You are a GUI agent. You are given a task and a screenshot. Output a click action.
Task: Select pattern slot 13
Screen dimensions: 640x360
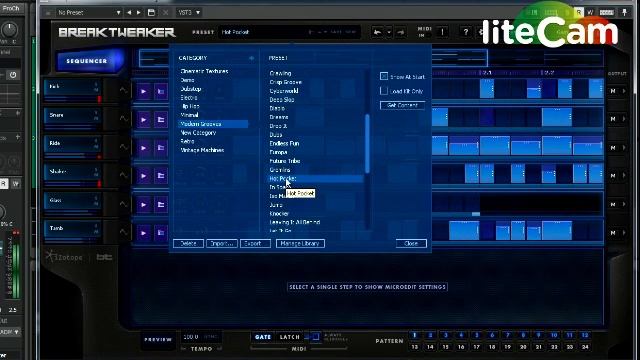click(415, 347)
